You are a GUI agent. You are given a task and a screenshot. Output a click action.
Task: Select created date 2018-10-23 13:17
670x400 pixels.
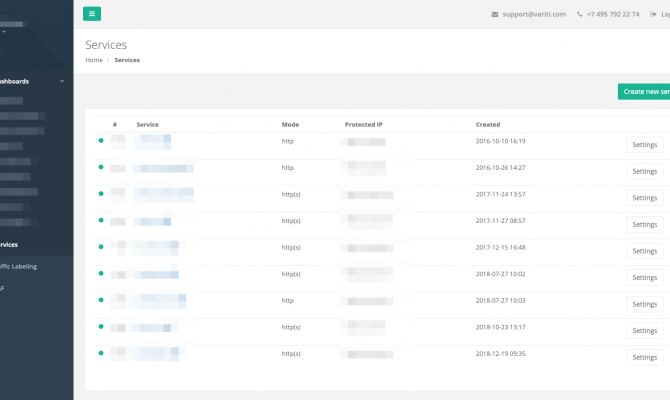500,327
